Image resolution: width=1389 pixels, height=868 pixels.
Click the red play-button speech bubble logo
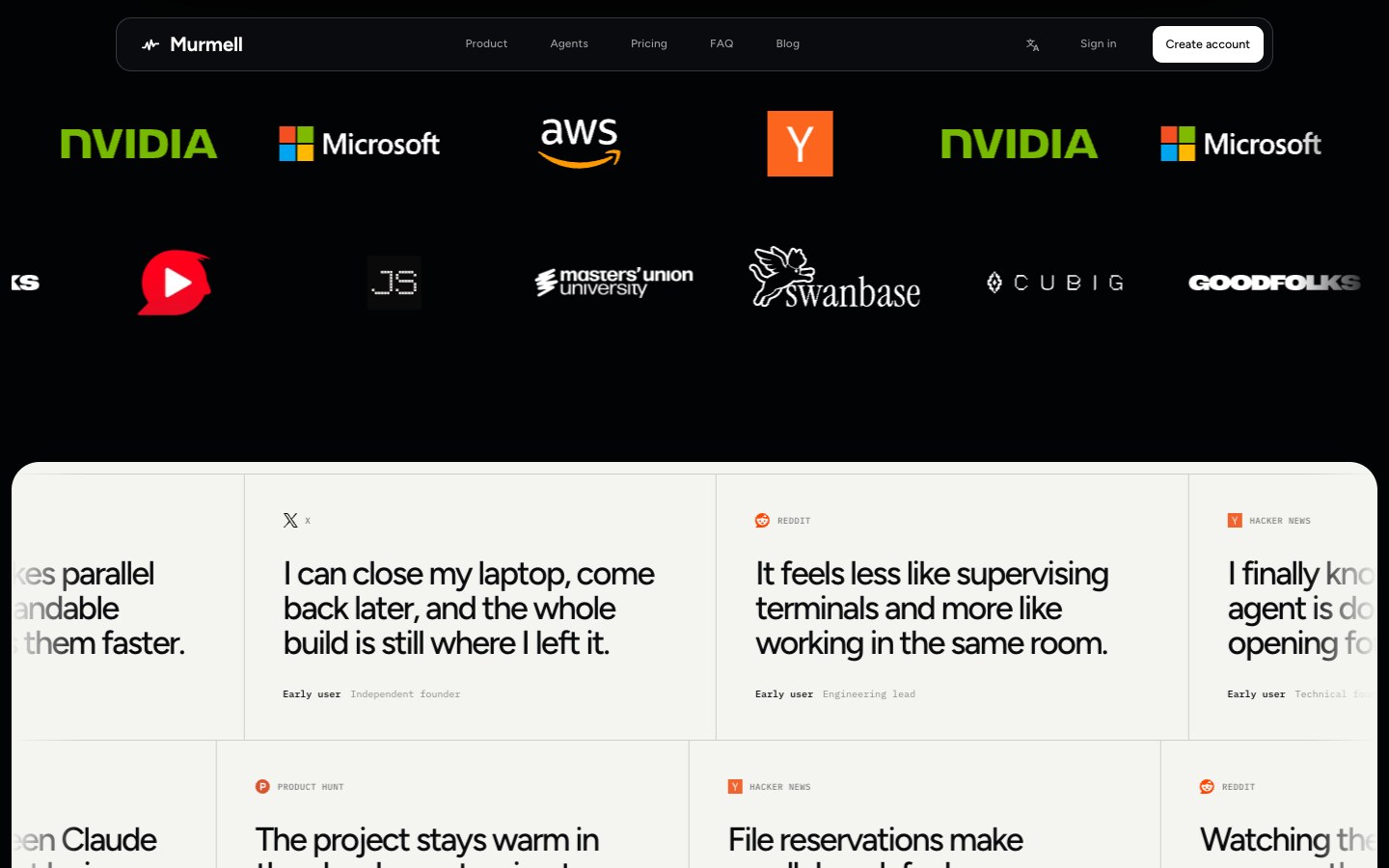click(x=175, y=283)
